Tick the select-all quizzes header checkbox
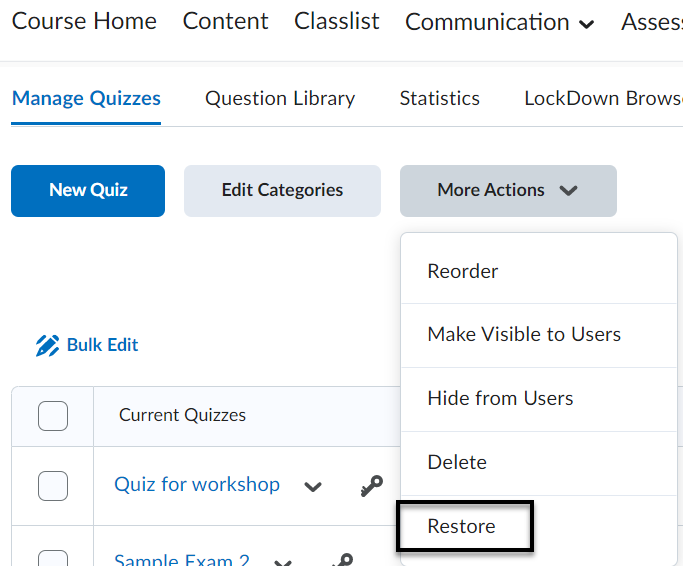 tap(53, 415)
